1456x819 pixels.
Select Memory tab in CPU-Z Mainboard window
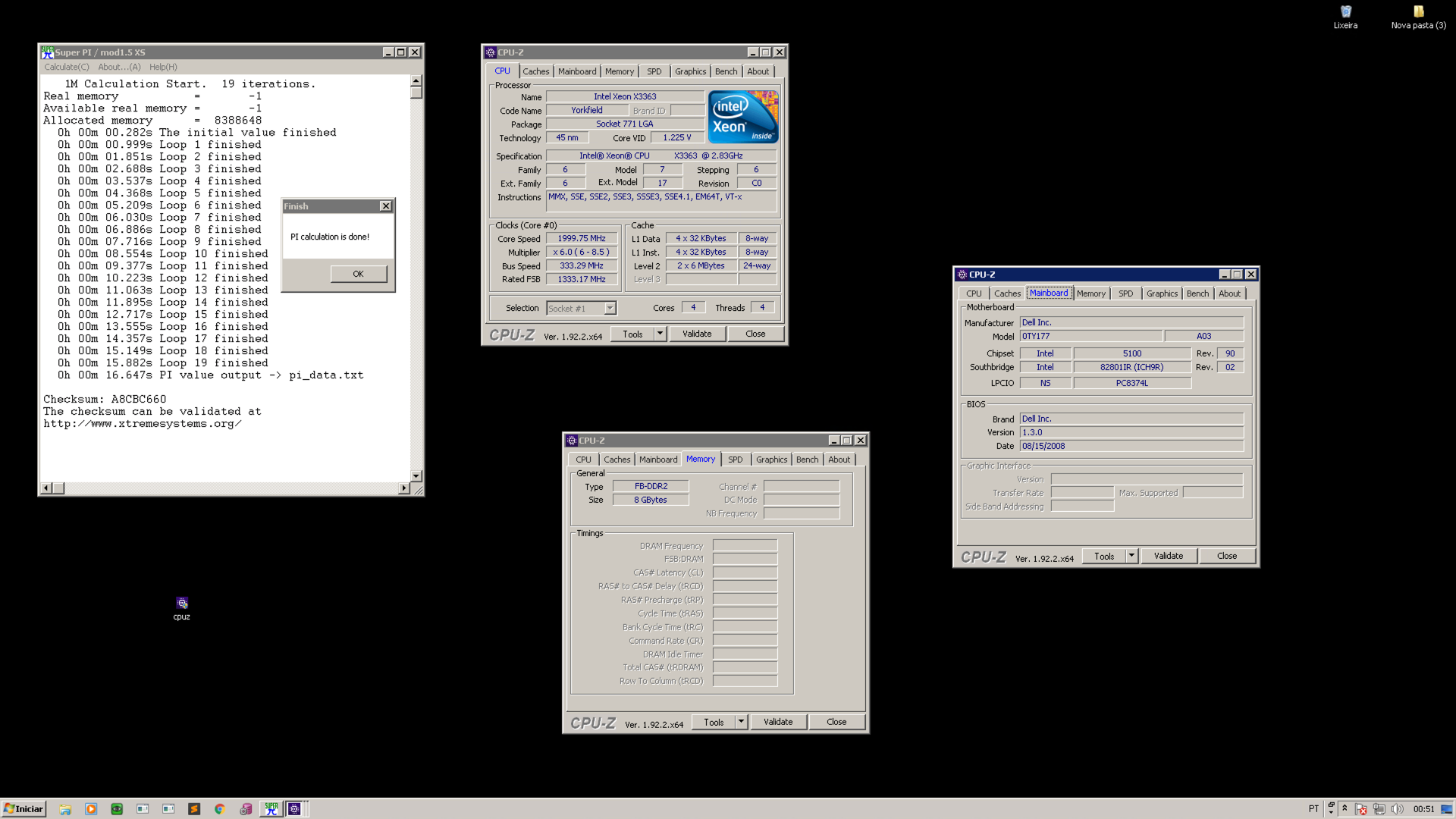[1091, 293]
